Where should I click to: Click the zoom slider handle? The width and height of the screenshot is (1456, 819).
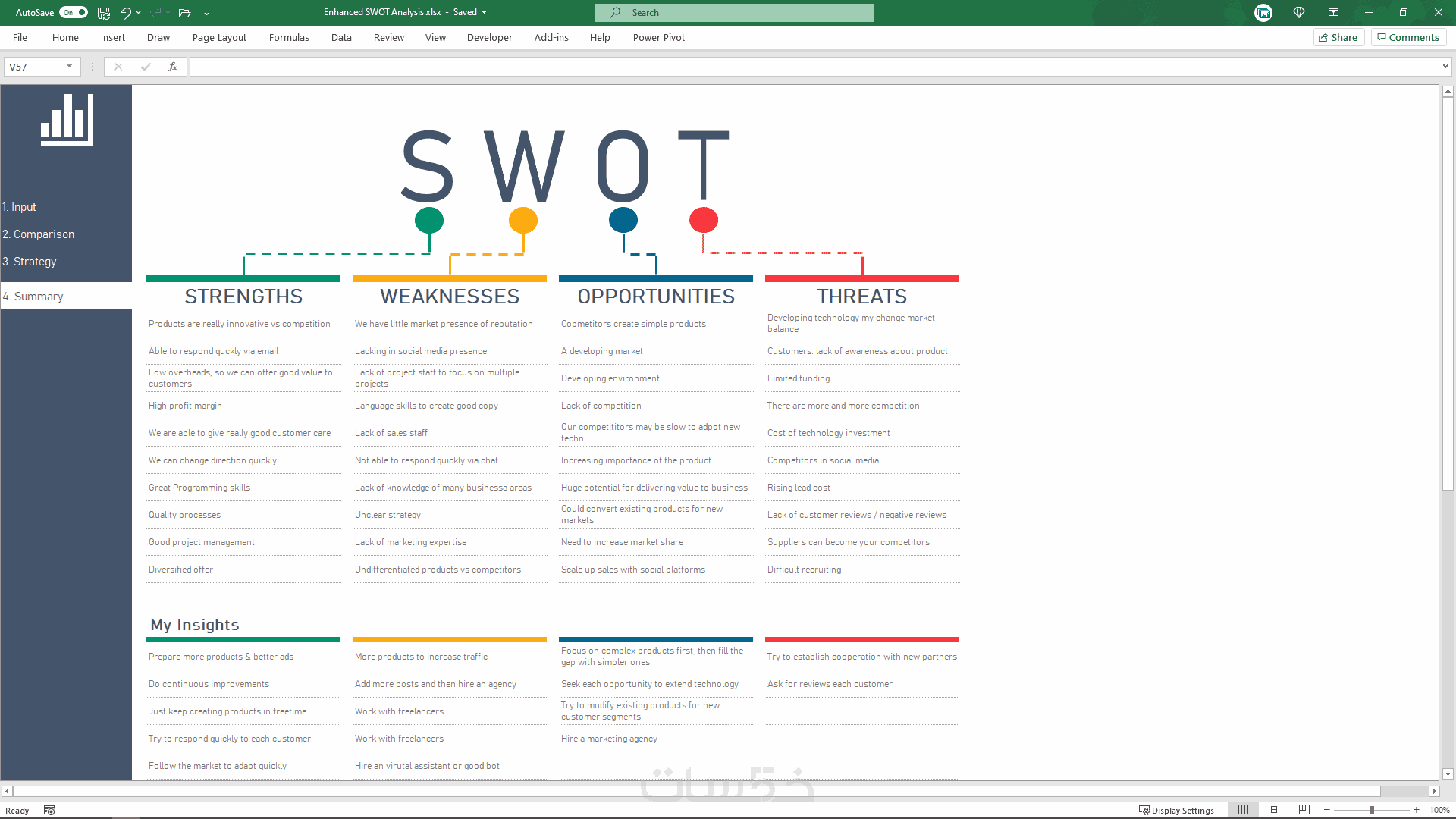pyautogui.click(x=1372, y=810)
